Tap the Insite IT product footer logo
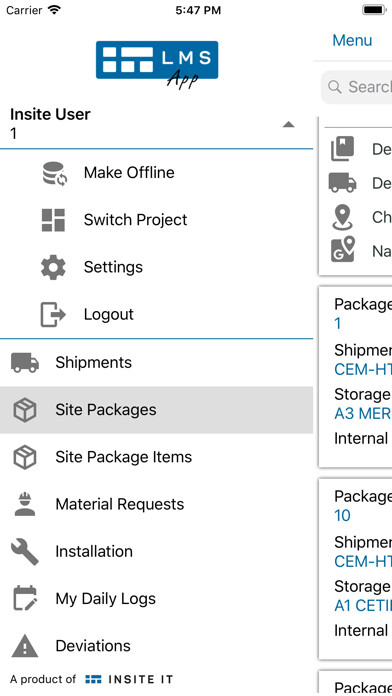 (129, 679)
